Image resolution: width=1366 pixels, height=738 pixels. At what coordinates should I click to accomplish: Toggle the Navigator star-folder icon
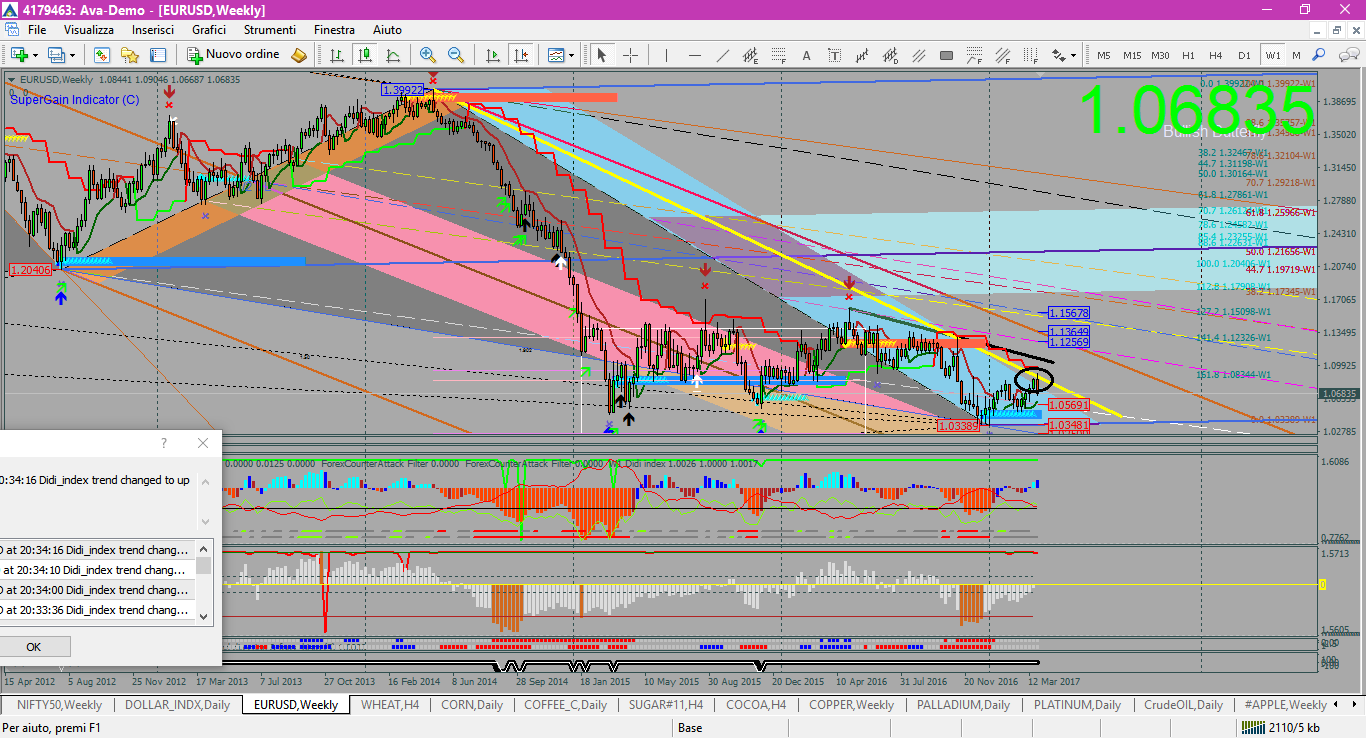click(130, 55)
